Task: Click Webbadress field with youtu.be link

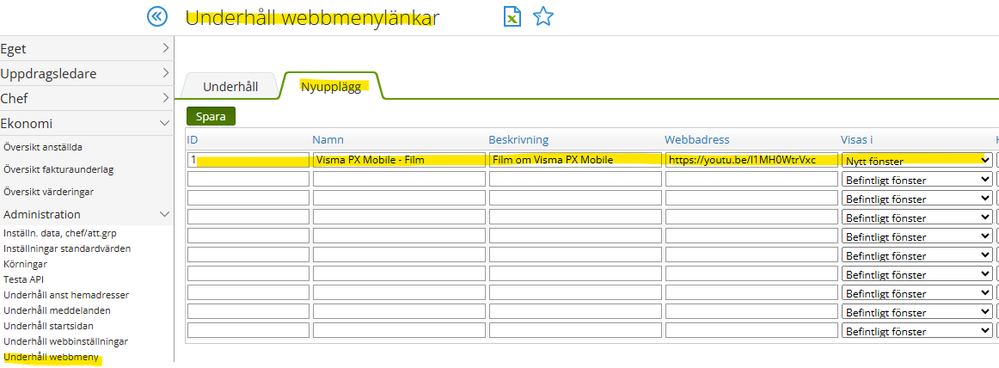Action: (752, 160)
